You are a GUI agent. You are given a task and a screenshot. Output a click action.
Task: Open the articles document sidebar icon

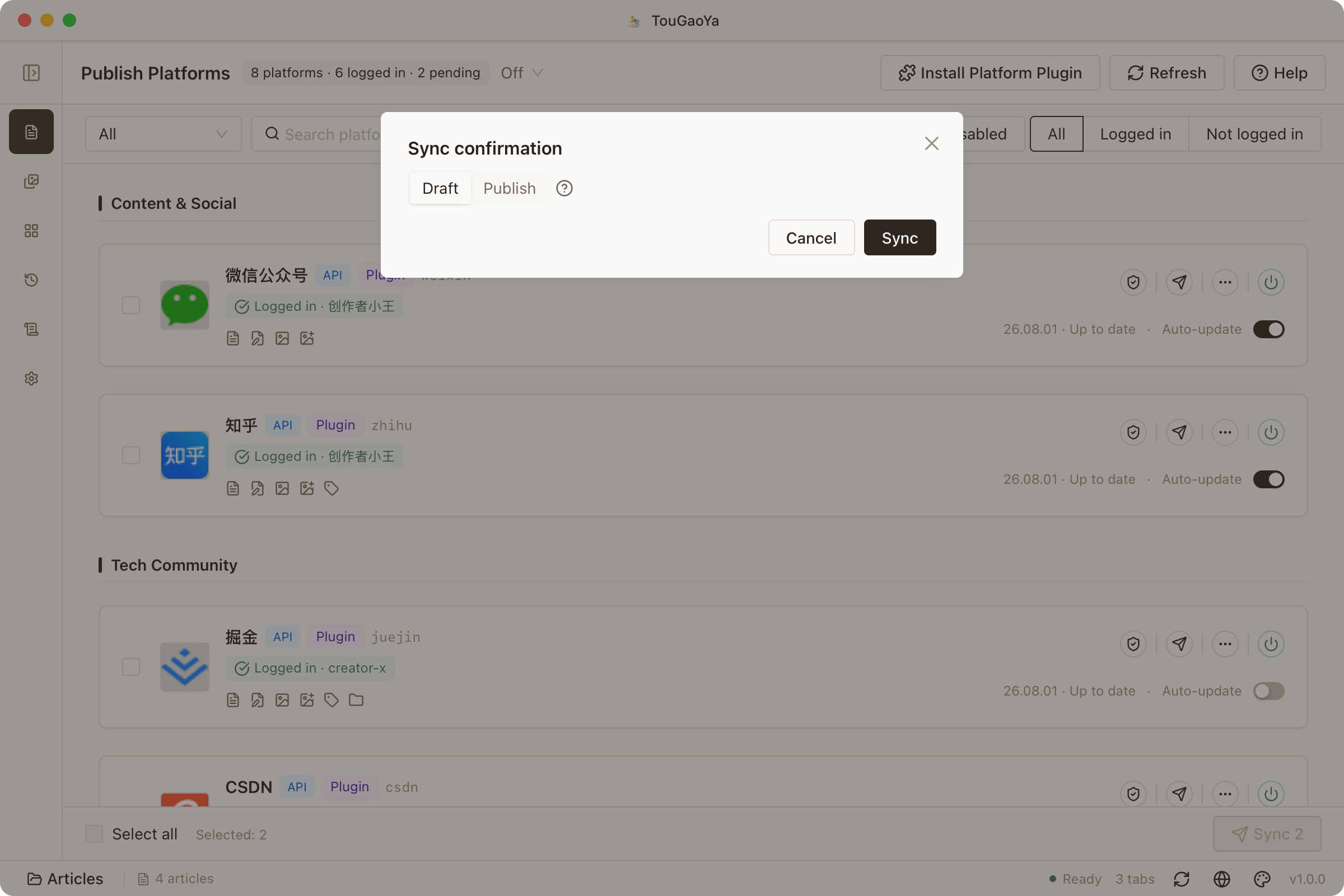tap(31, 132)
